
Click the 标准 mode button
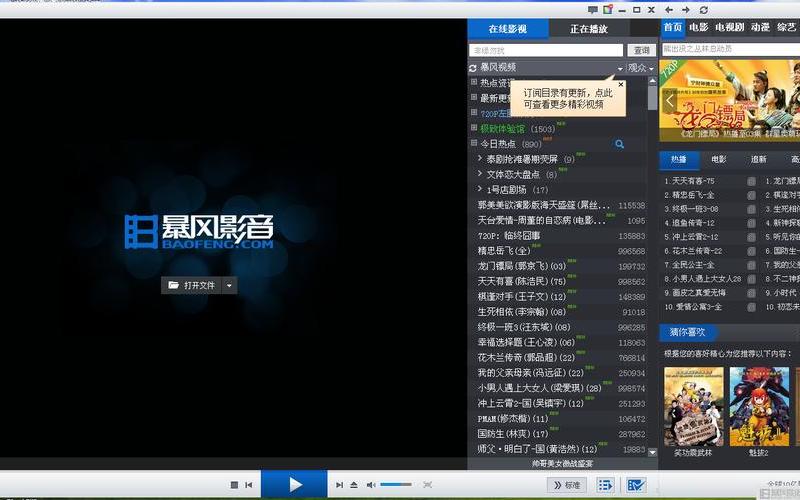[567, 485]
